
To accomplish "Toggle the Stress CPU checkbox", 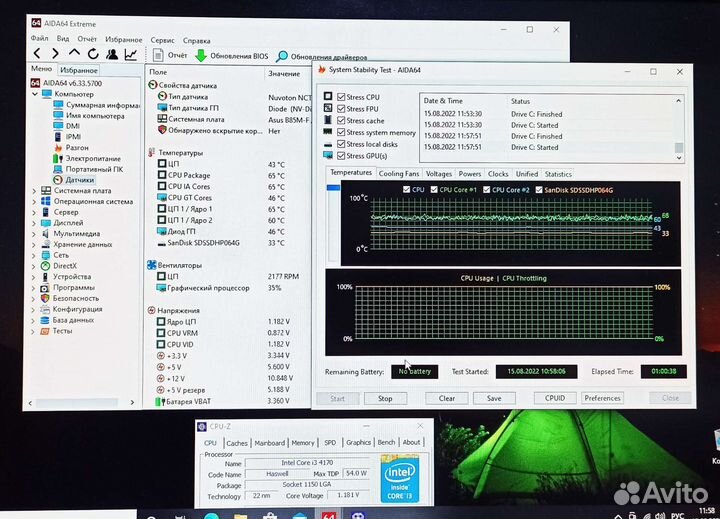I will (341, 97).
